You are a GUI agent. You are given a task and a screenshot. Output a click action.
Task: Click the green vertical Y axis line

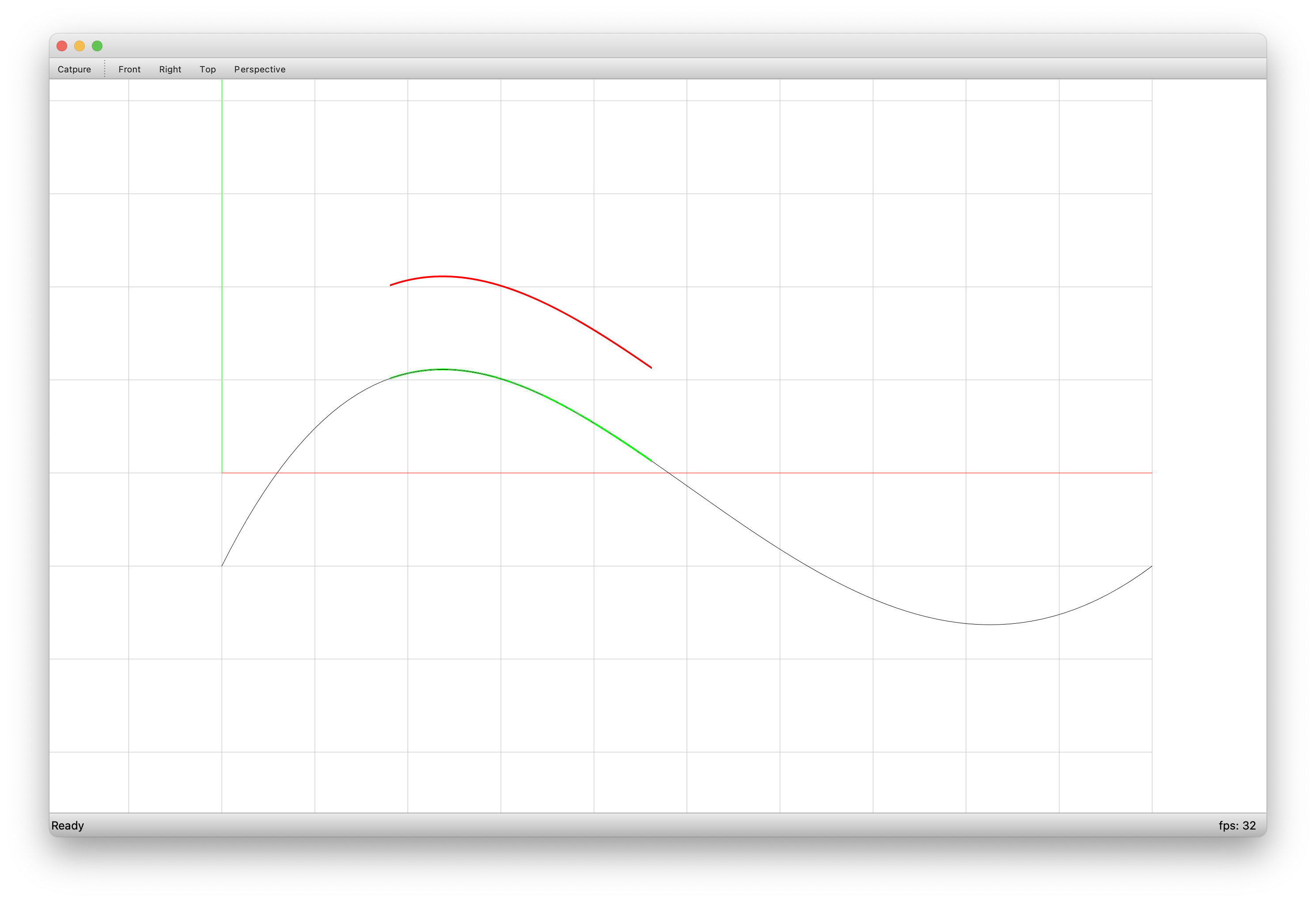(x=222, y=276)
